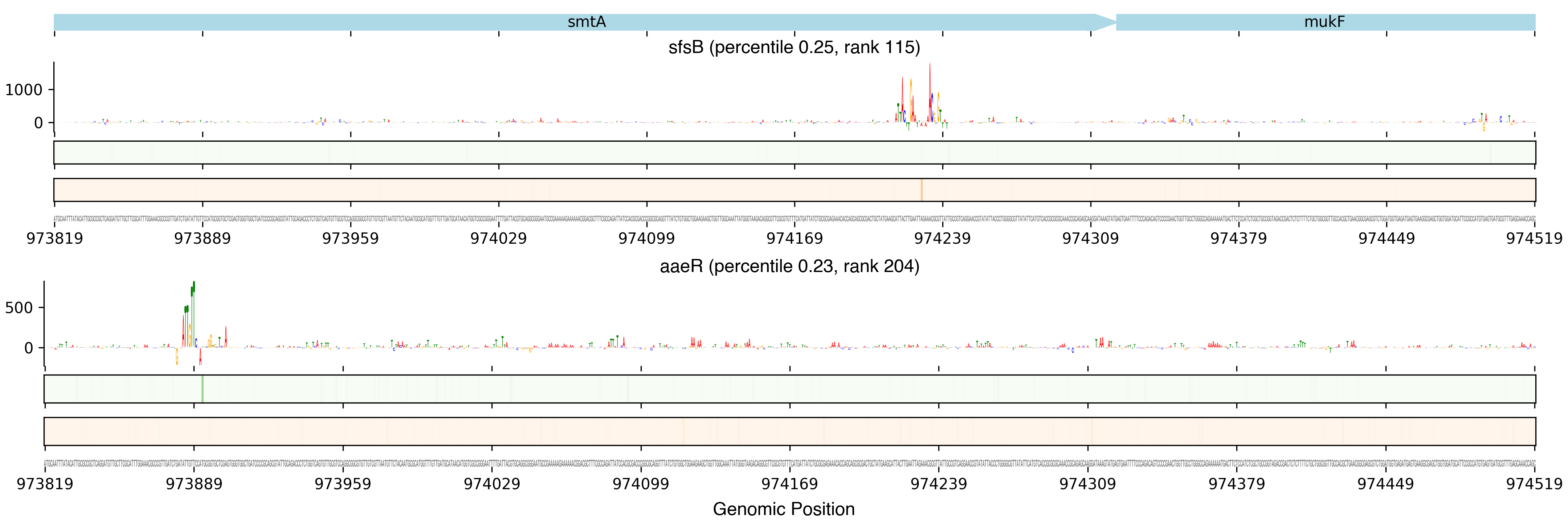Click the Genomic Position axis label
1568x523 pixels.
point(783,508)
